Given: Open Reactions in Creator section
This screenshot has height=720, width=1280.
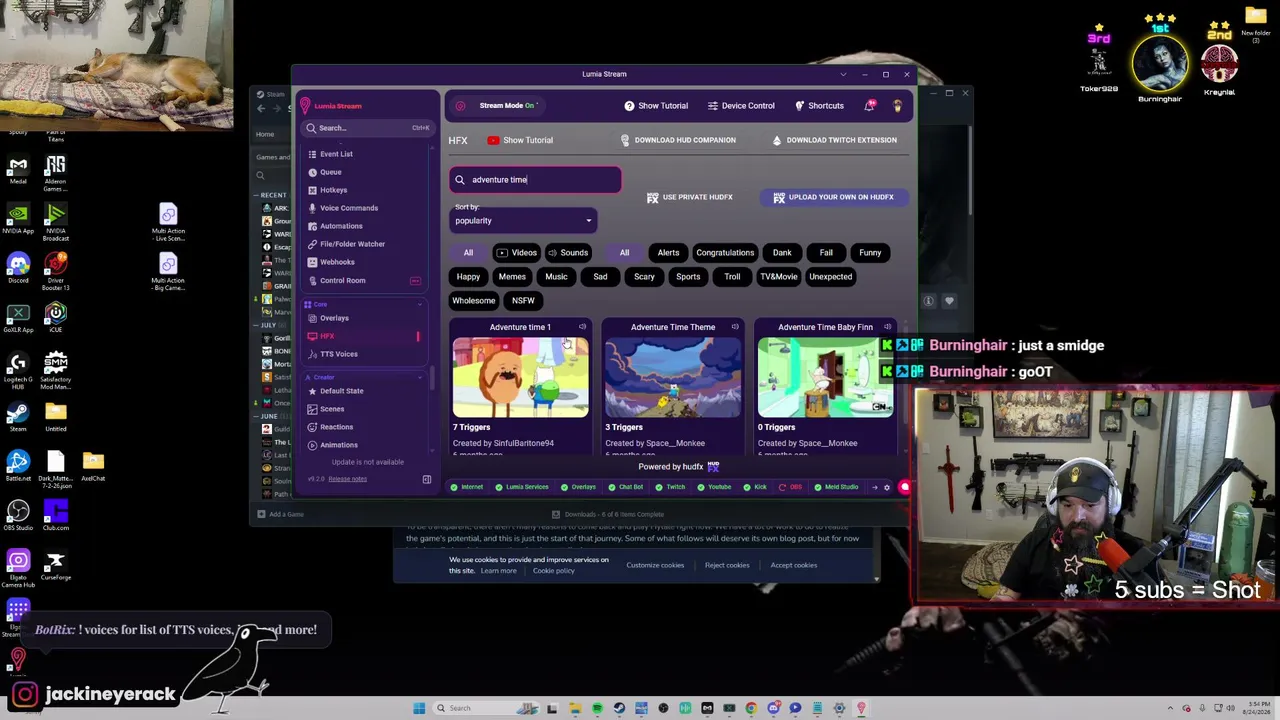Looking at the screenshot, I should (336, 427).
